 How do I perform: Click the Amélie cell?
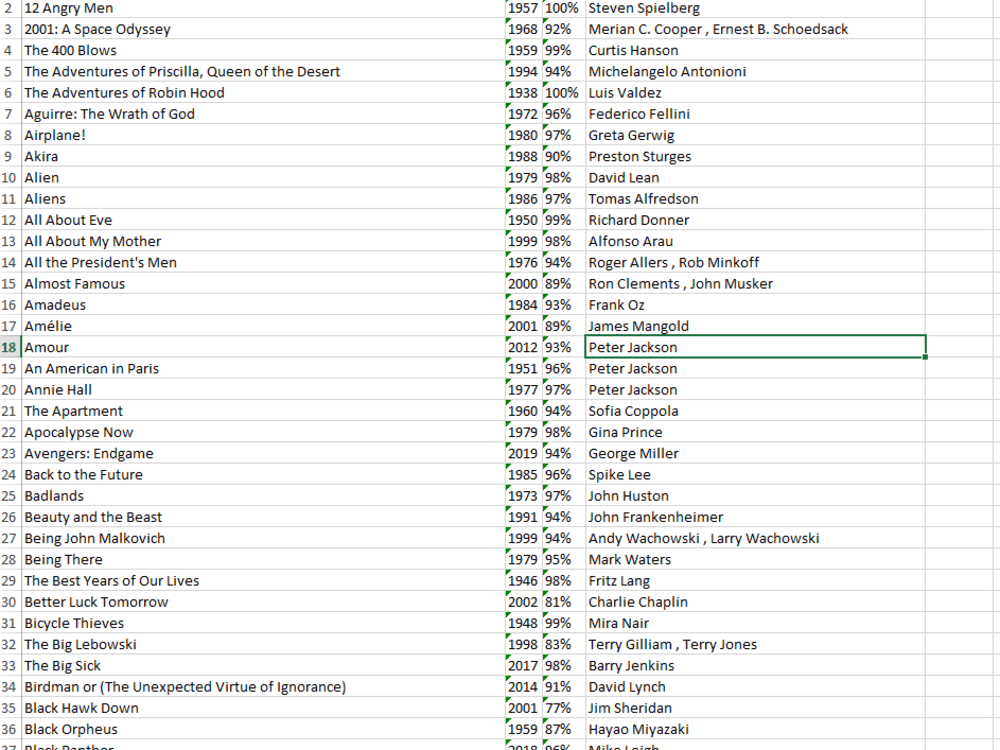(263, 325)
